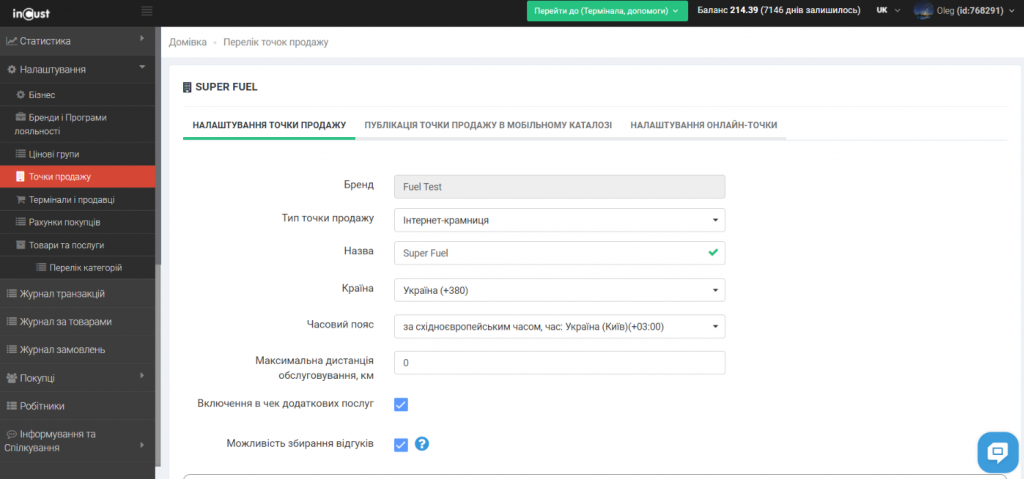The image size is (1024, 479).
Task: Click the Назва input field
Action: point(550,254)
